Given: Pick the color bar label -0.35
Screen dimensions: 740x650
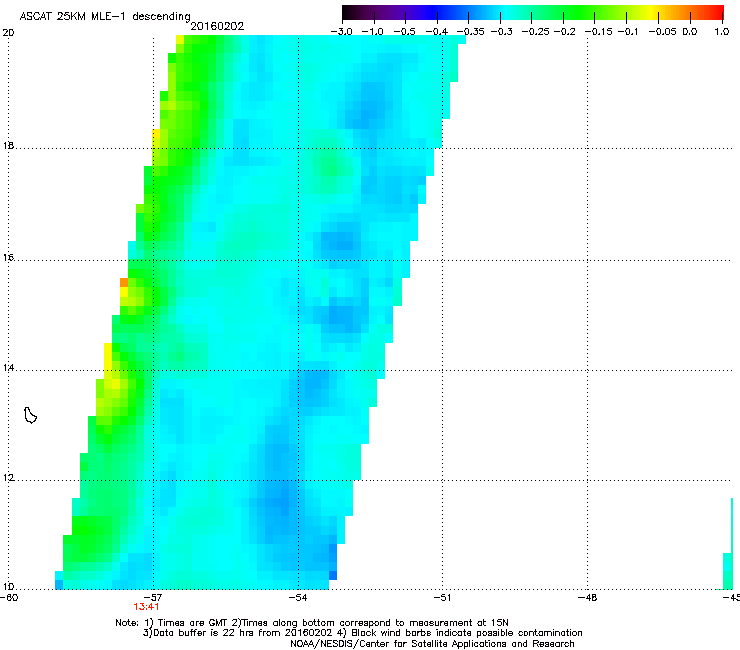Looking at the screenshot, I should (470, 32).
